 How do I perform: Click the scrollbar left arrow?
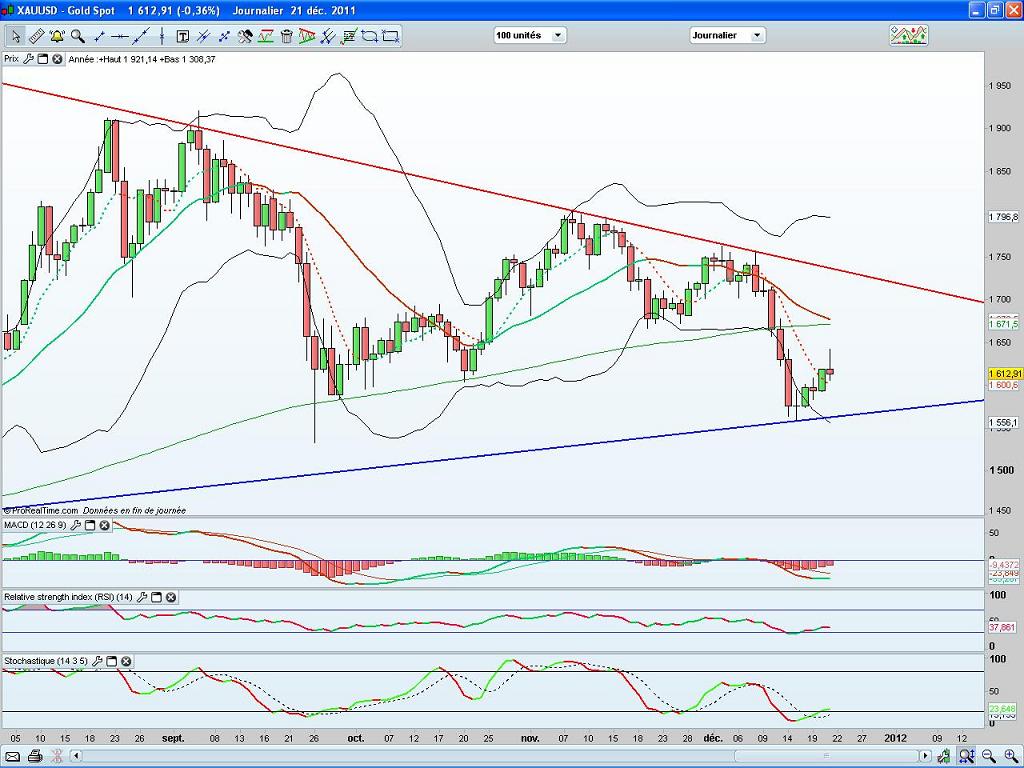76,756
